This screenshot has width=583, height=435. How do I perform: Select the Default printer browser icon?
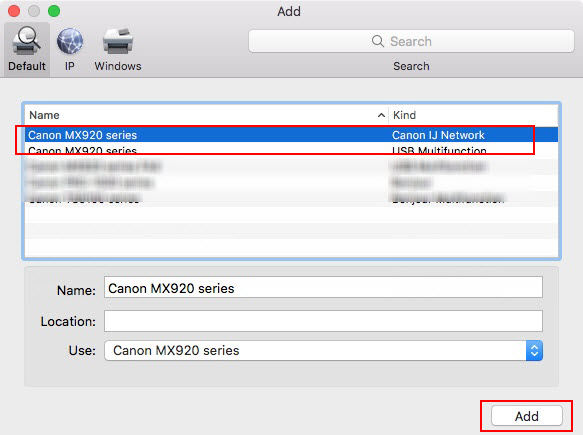tap(27, 41)
